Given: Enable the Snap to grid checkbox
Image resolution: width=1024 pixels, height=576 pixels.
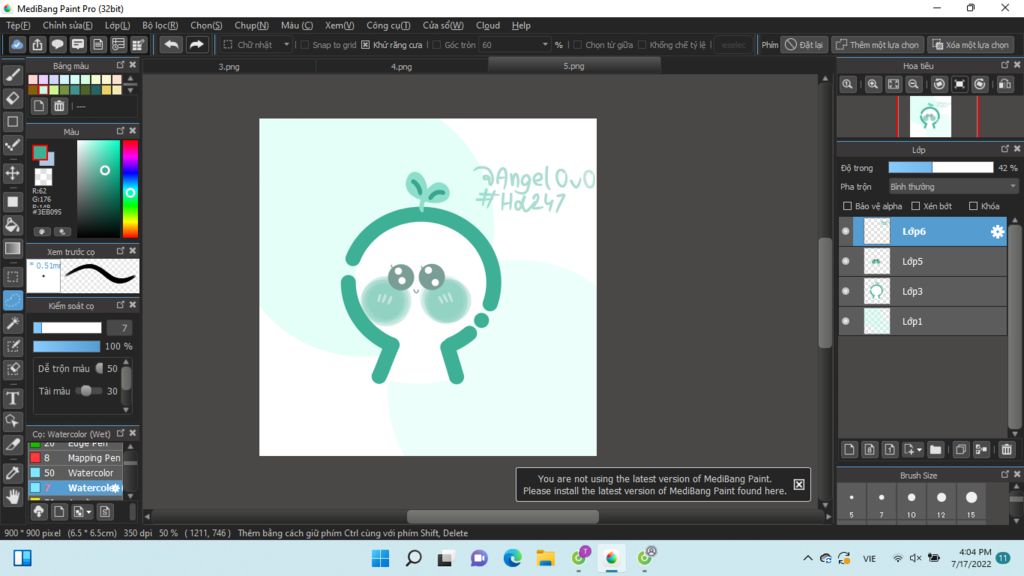Looking at the screenshot, I should (304, 45).
